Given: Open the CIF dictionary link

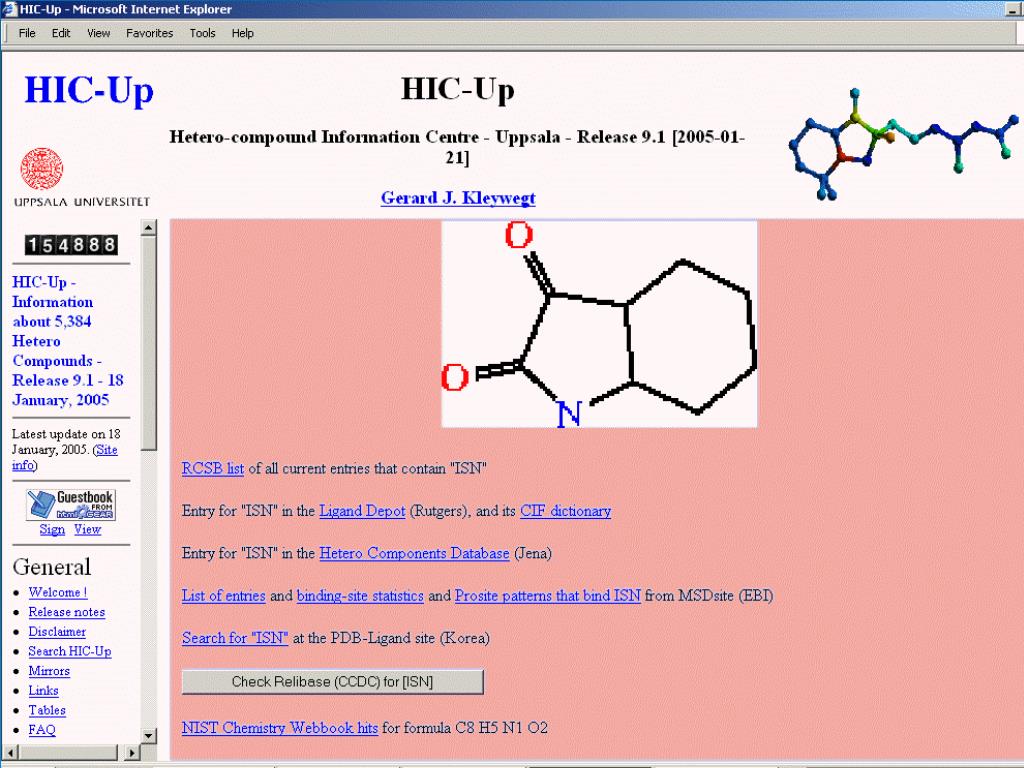Looking at the screenshot, I should point(566,511).
